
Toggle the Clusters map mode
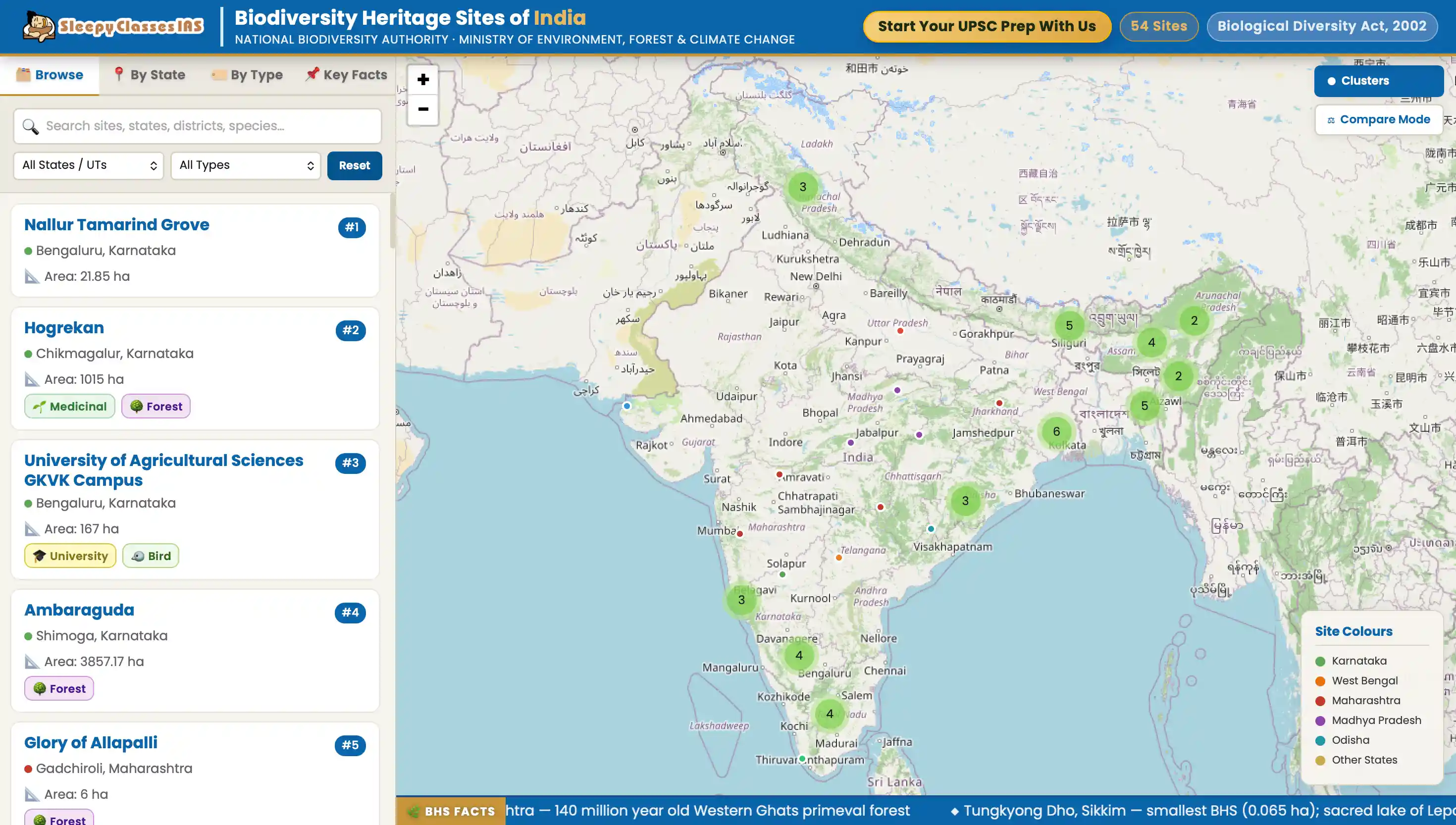tap(1378, 81)
